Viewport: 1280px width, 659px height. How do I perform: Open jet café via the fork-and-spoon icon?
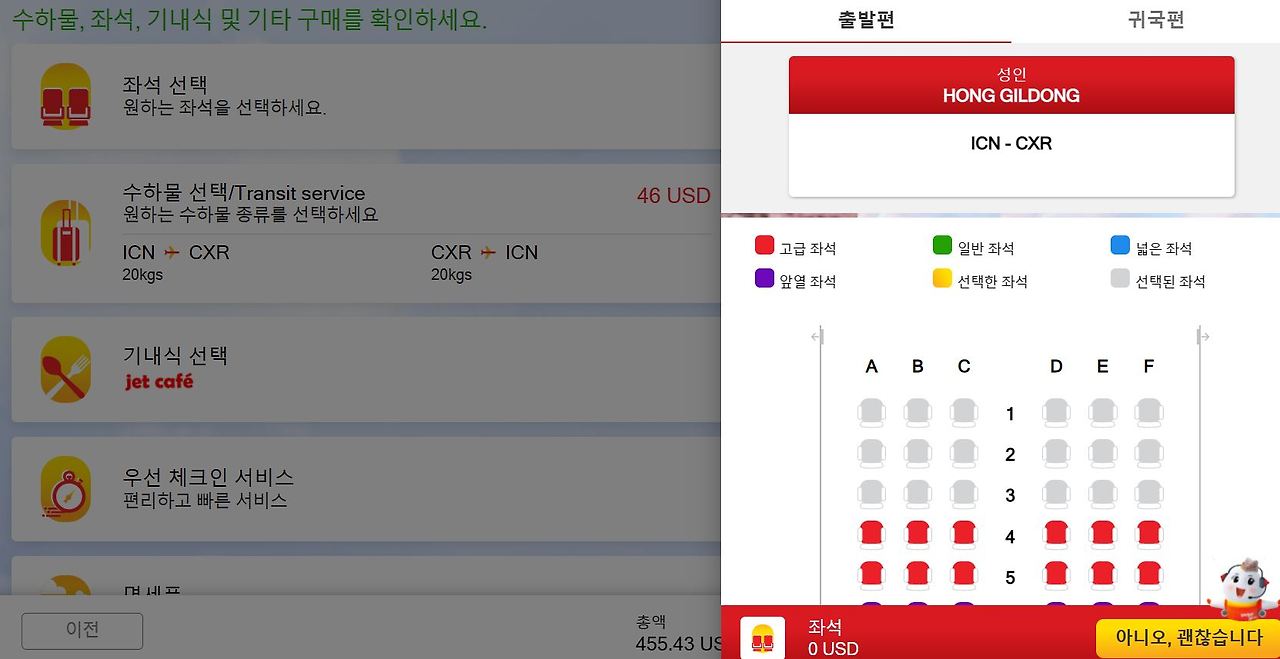pos(66,369)
